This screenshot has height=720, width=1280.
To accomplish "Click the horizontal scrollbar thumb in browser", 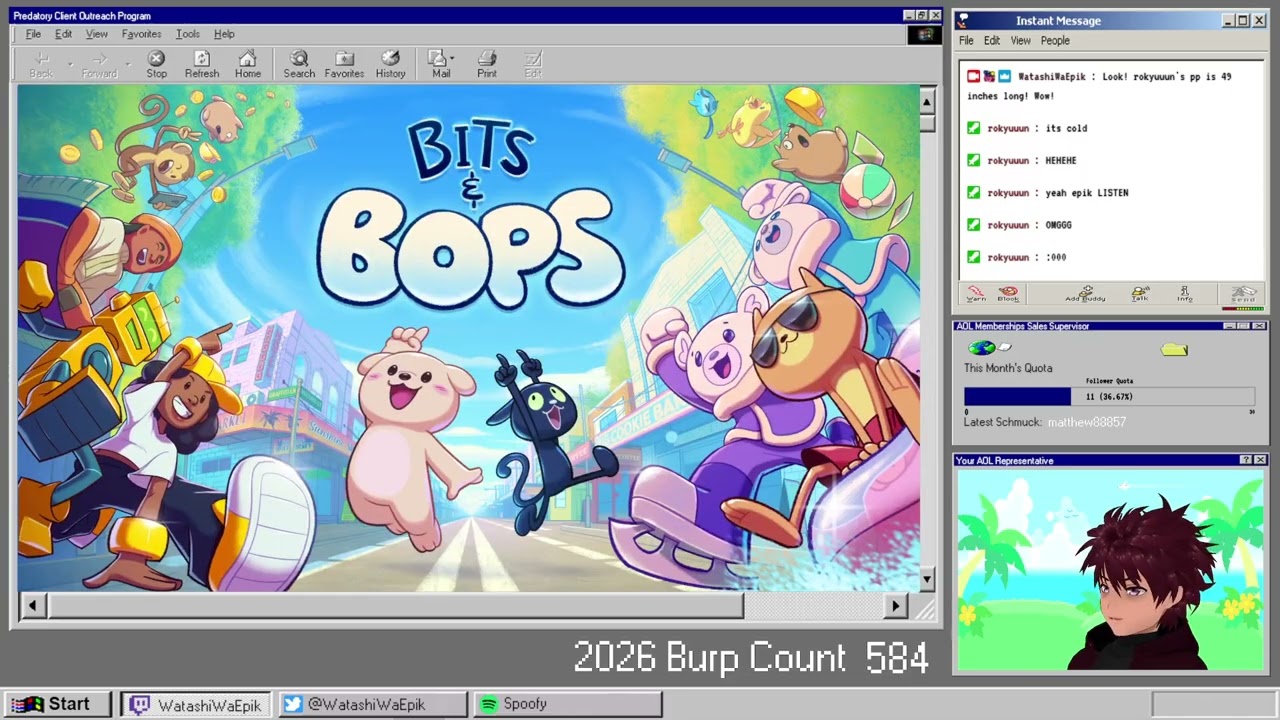I will [x=396, y=605].
